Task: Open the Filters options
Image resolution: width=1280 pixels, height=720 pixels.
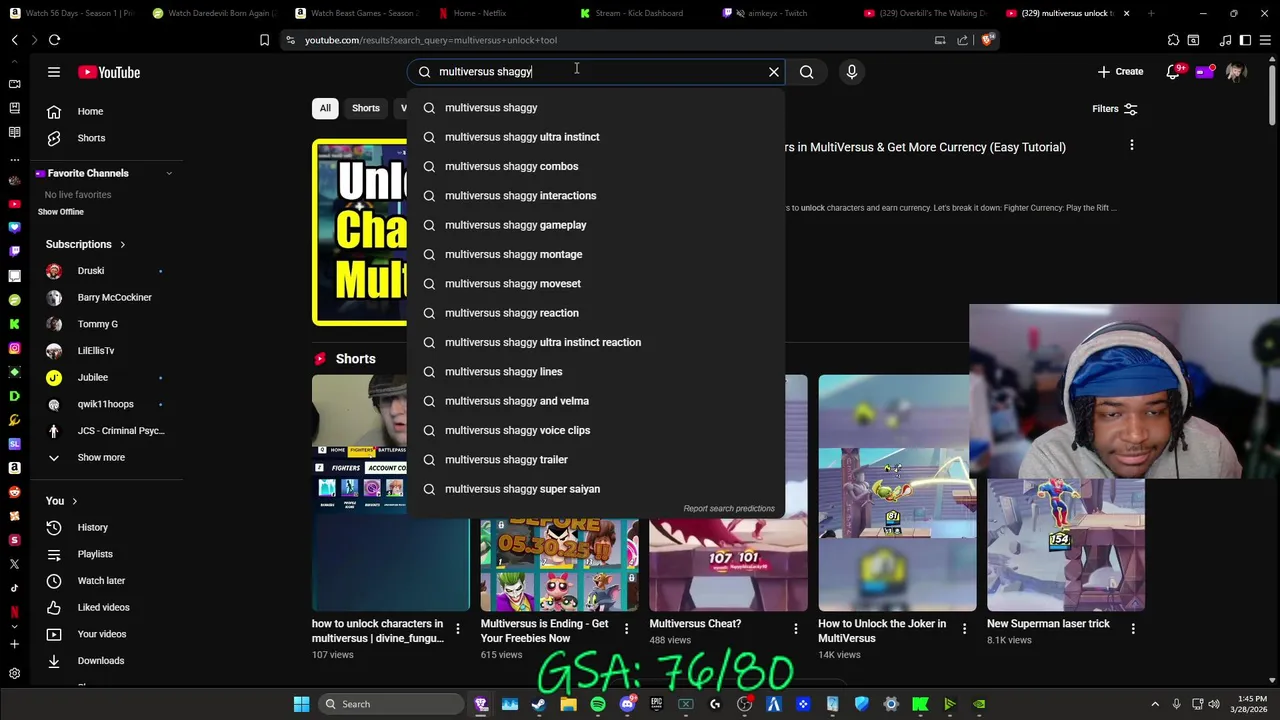Action: pos(1115,109)
